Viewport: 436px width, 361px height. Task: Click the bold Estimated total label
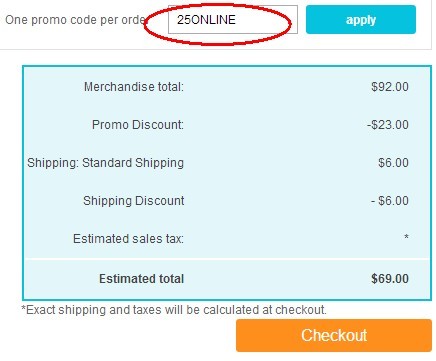click(141, 279)
